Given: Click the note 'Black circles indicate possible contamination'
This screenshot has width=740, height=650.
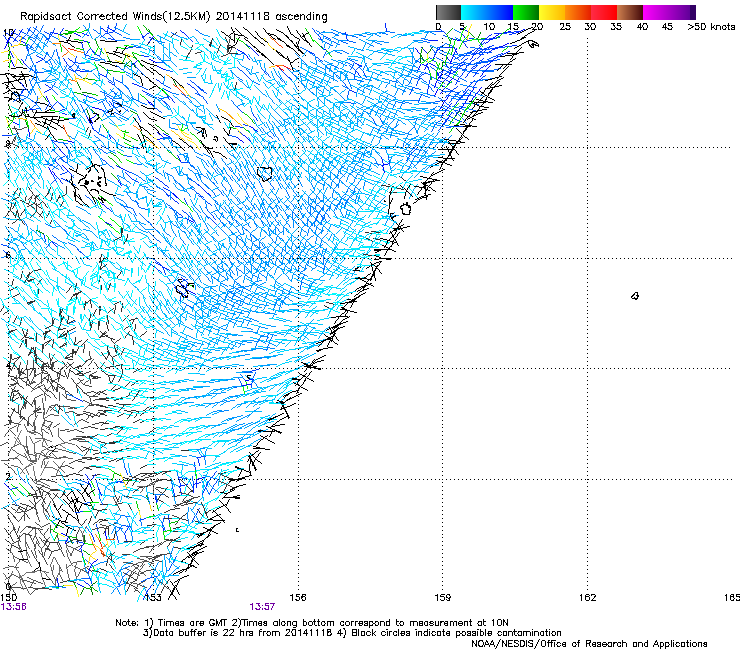Looking at the screenshot, I should coord(456,633).
